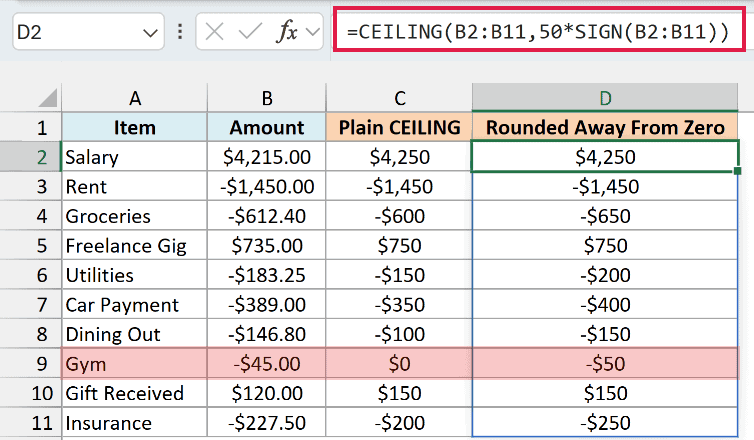This screenshot has height=440, width=754.
Task: Click the Plain CEILING header cell
Action: (399, 127)
